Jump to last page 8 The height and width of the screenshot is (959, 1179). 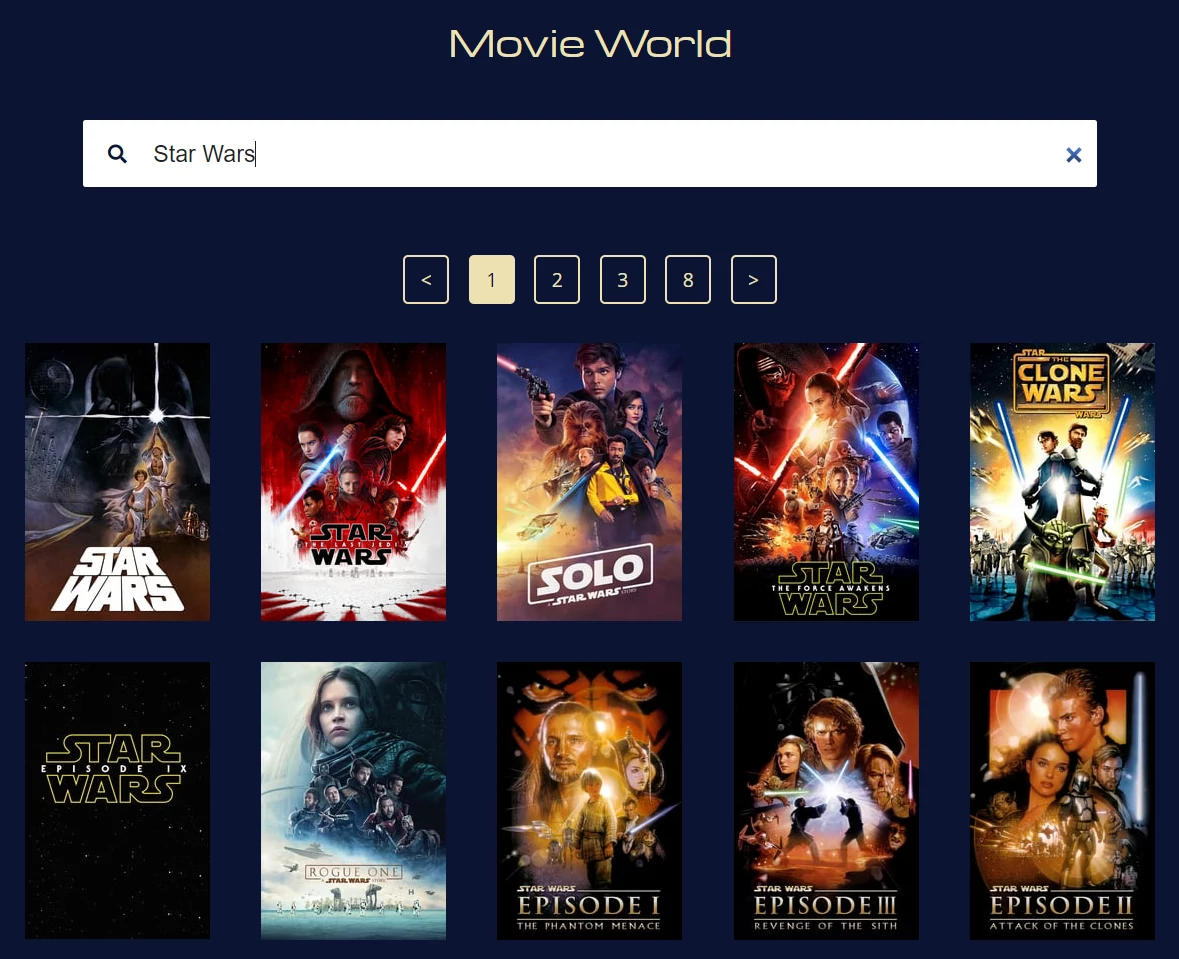688,280
